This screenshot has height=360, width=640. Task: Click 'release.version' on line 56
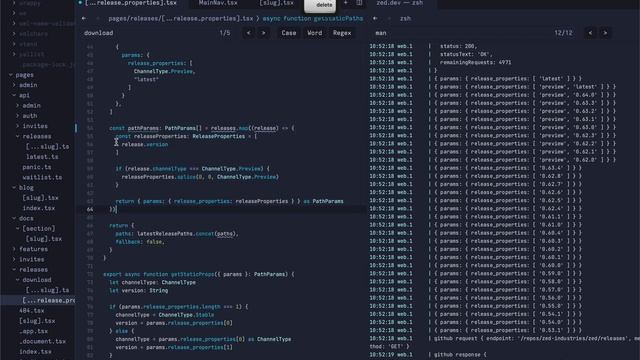pyautogui.click(x=144, y=144)
